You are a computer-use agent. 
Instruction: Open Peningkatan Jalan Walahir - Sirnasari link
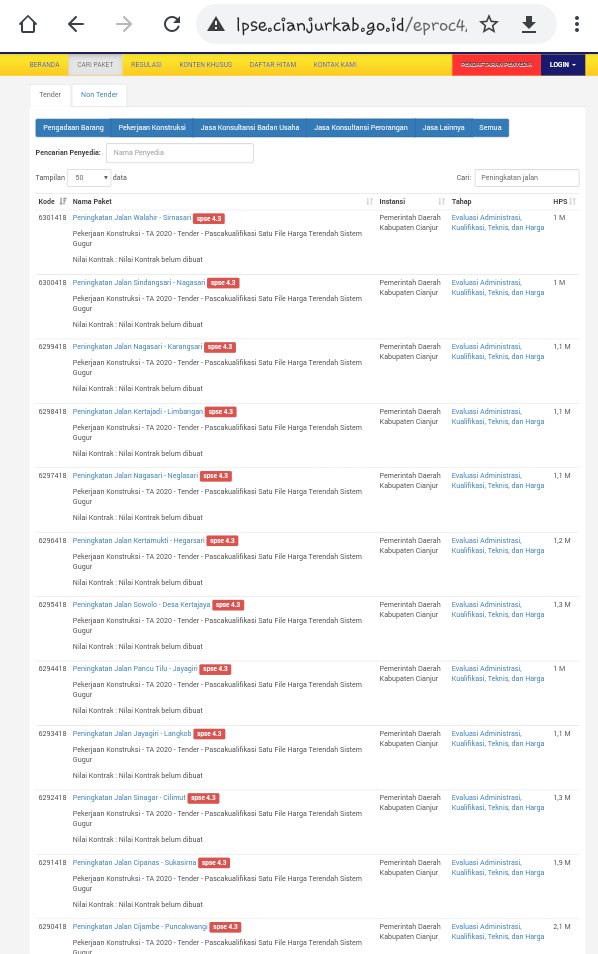(x=131, y=218)
